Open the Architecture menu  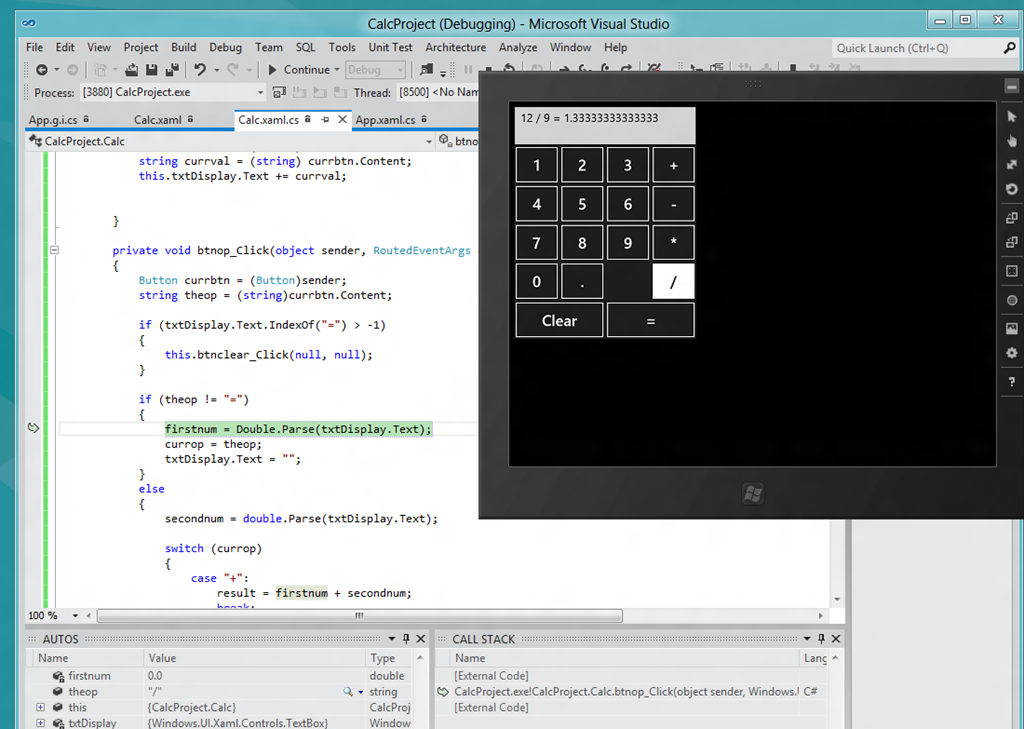tap(456, 47)
